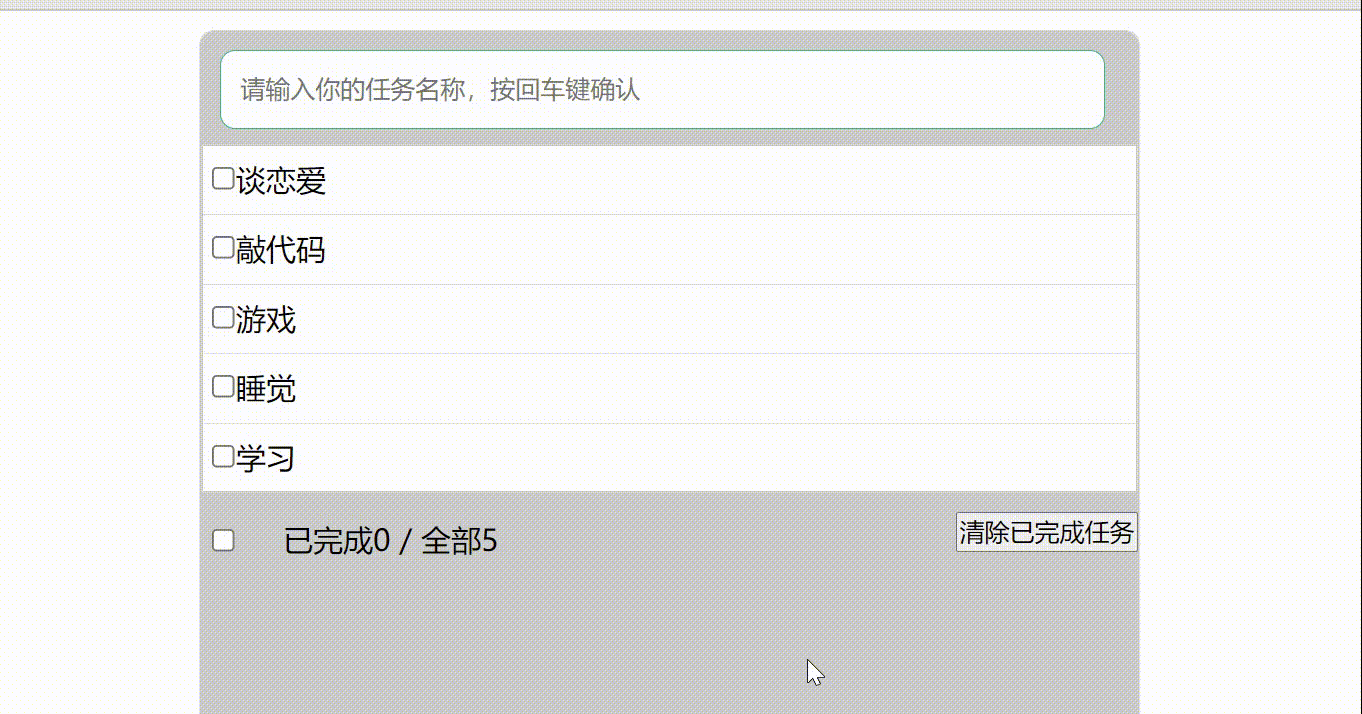Click the footer bar of the todo panel
This screenshot has height=714, width=1362.
click(x=670, y=540)
